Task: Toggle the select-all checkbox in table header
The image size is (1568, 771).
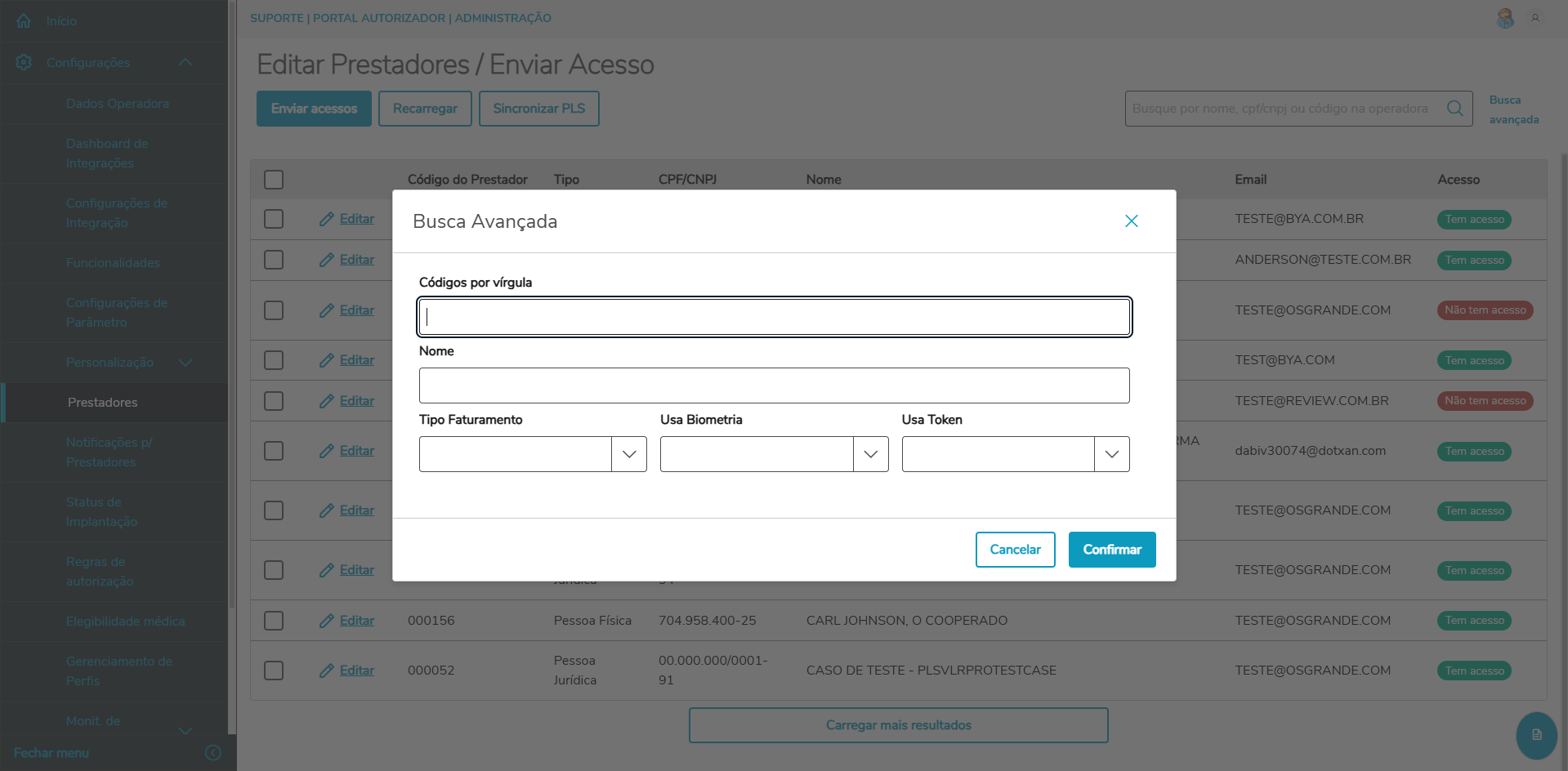Action: (274, 180)
